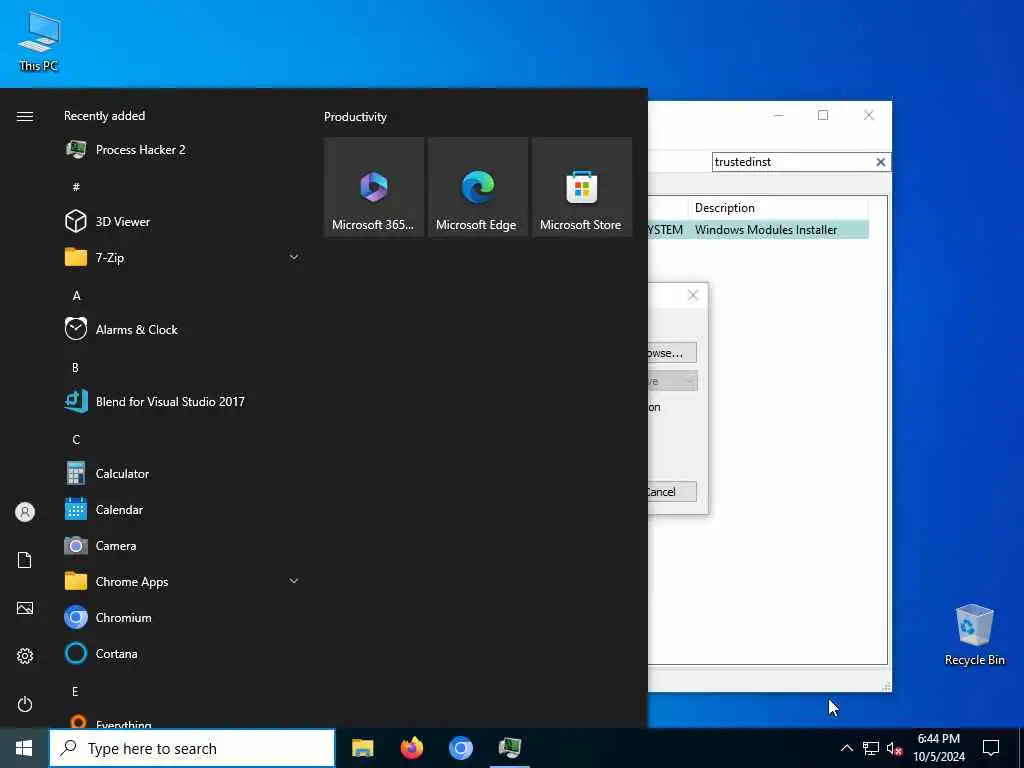1024x768 pixels.
Task: Open network tray icon
Action: tap(871, 748)
